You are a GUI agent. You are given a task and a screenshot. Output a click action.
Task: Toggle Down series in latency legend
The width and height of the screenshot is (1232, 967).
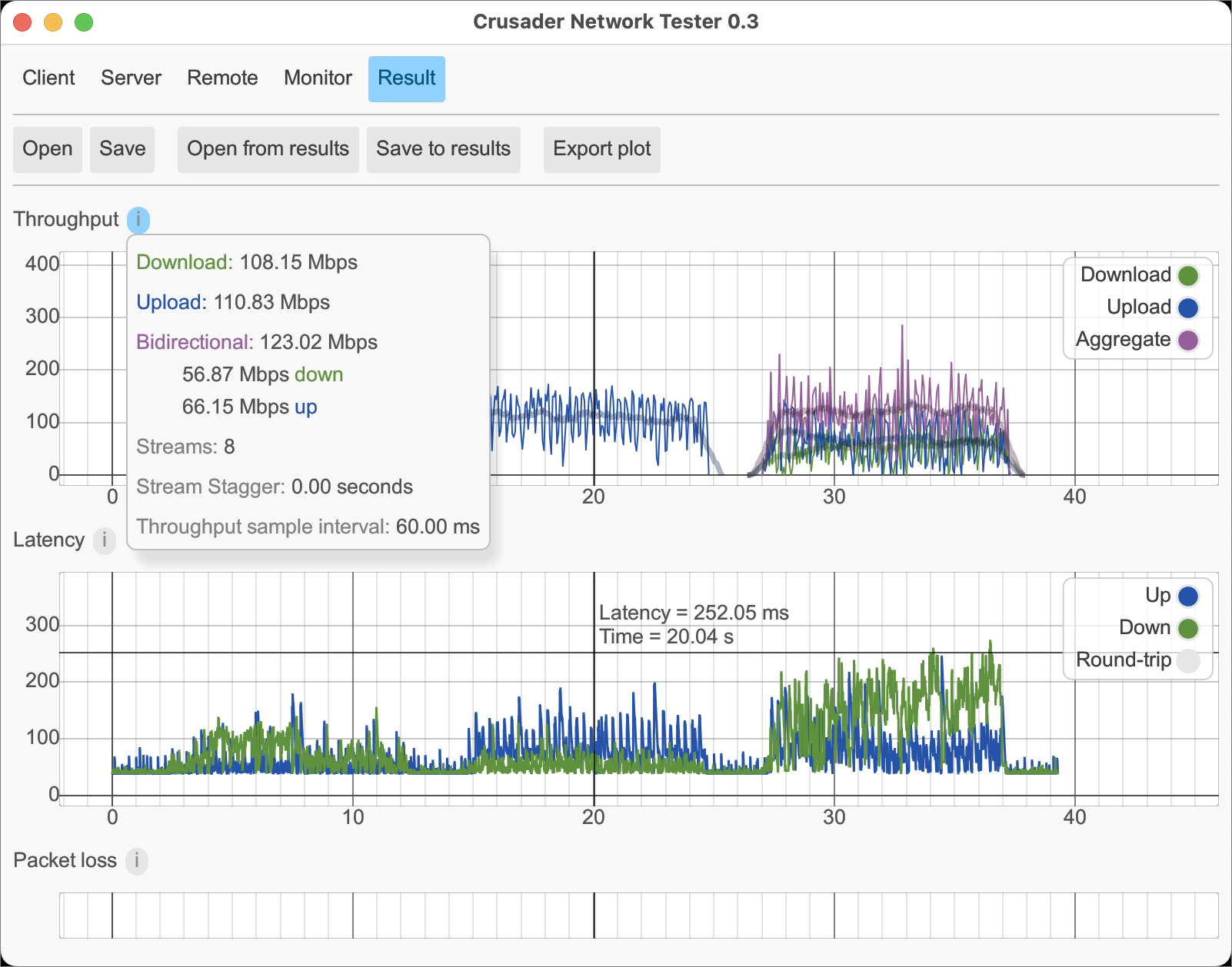1158,628
